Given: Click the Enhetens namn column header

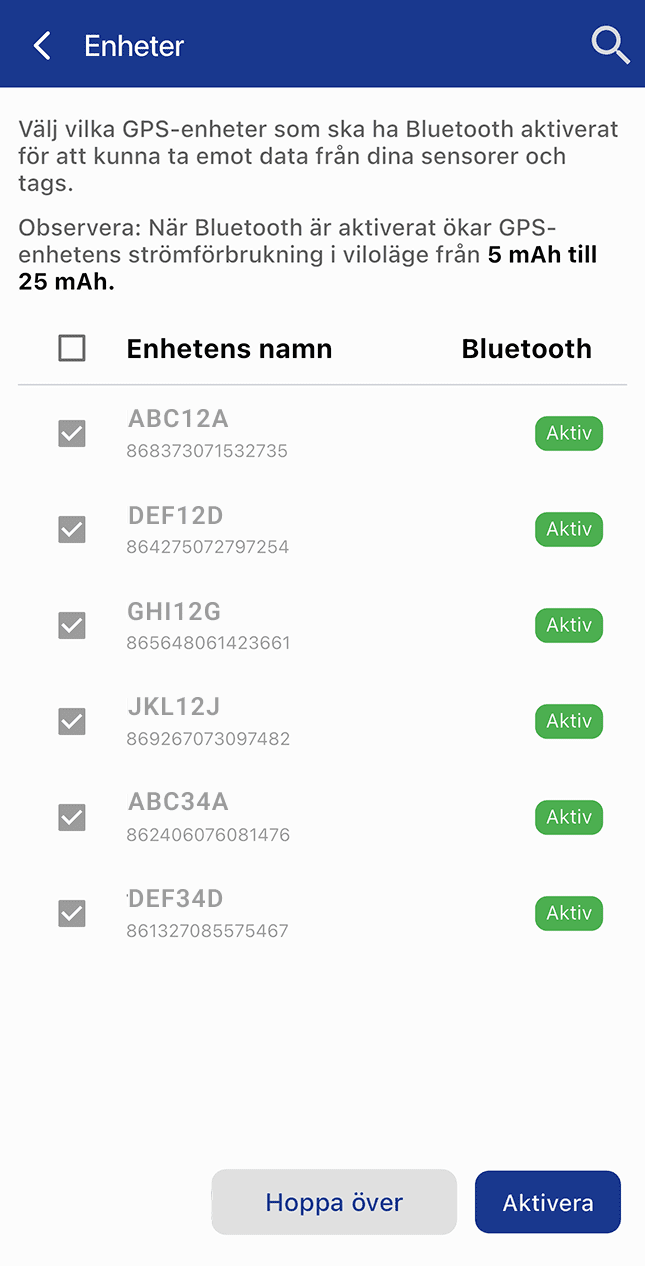Looking at the screenshot, I should pos(229,349).
